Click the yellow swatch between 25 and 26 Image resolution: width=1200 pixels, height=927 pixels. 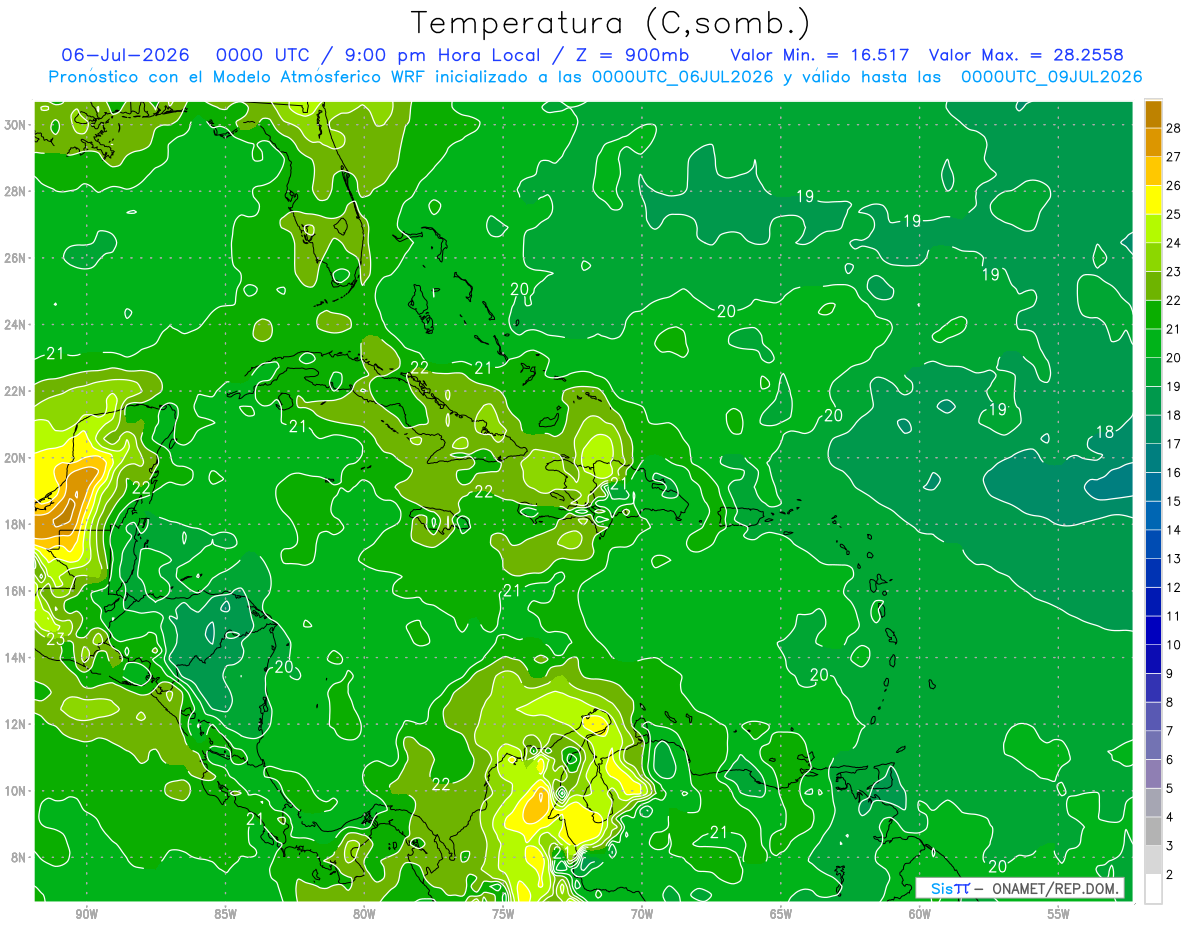1153,200
